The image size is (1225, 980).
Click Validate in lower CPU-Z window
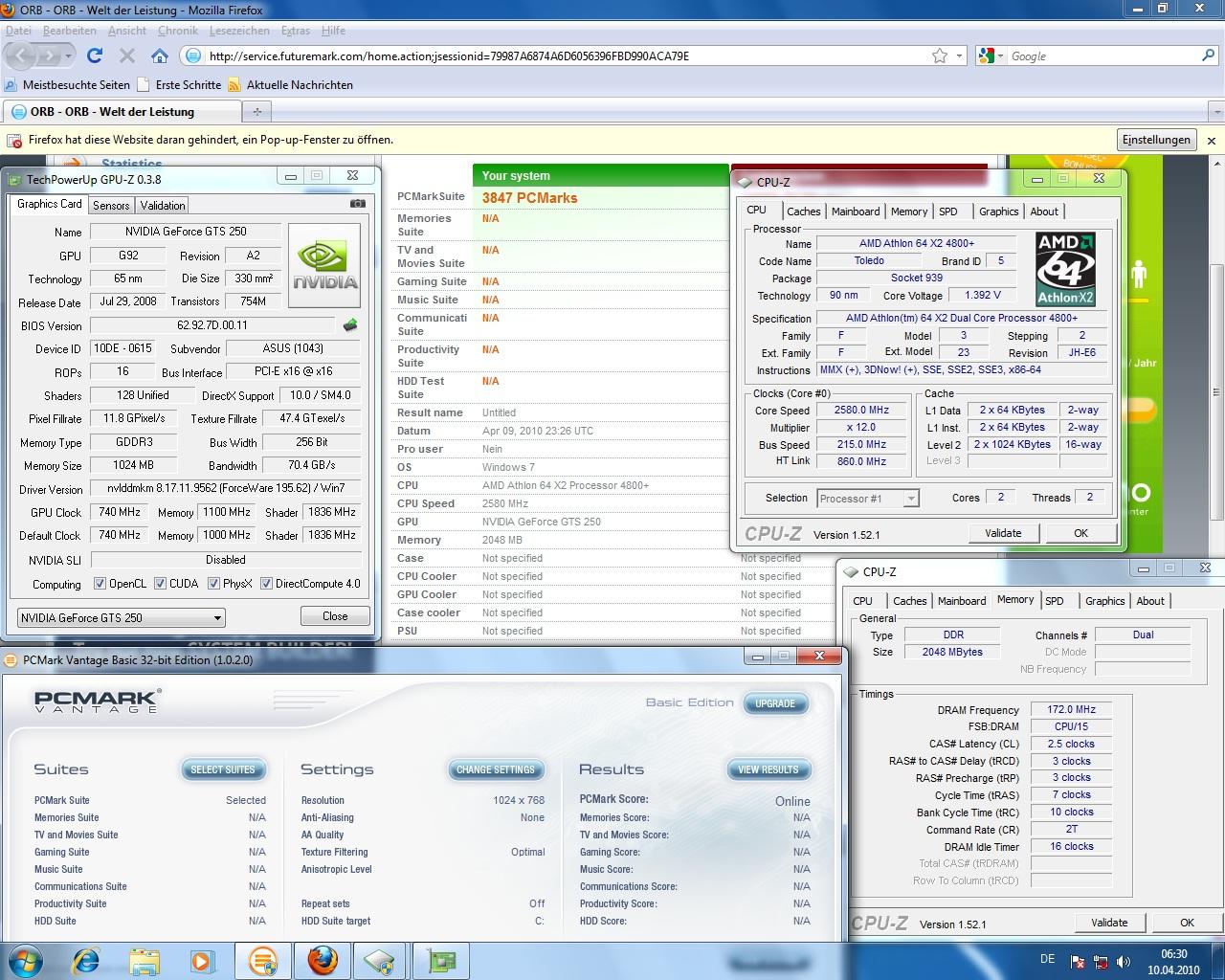coord(1109,923)
